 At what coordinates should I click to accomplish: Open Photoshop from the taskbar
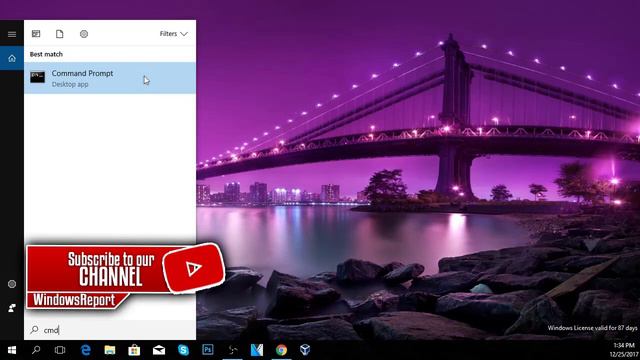(208, 350)
